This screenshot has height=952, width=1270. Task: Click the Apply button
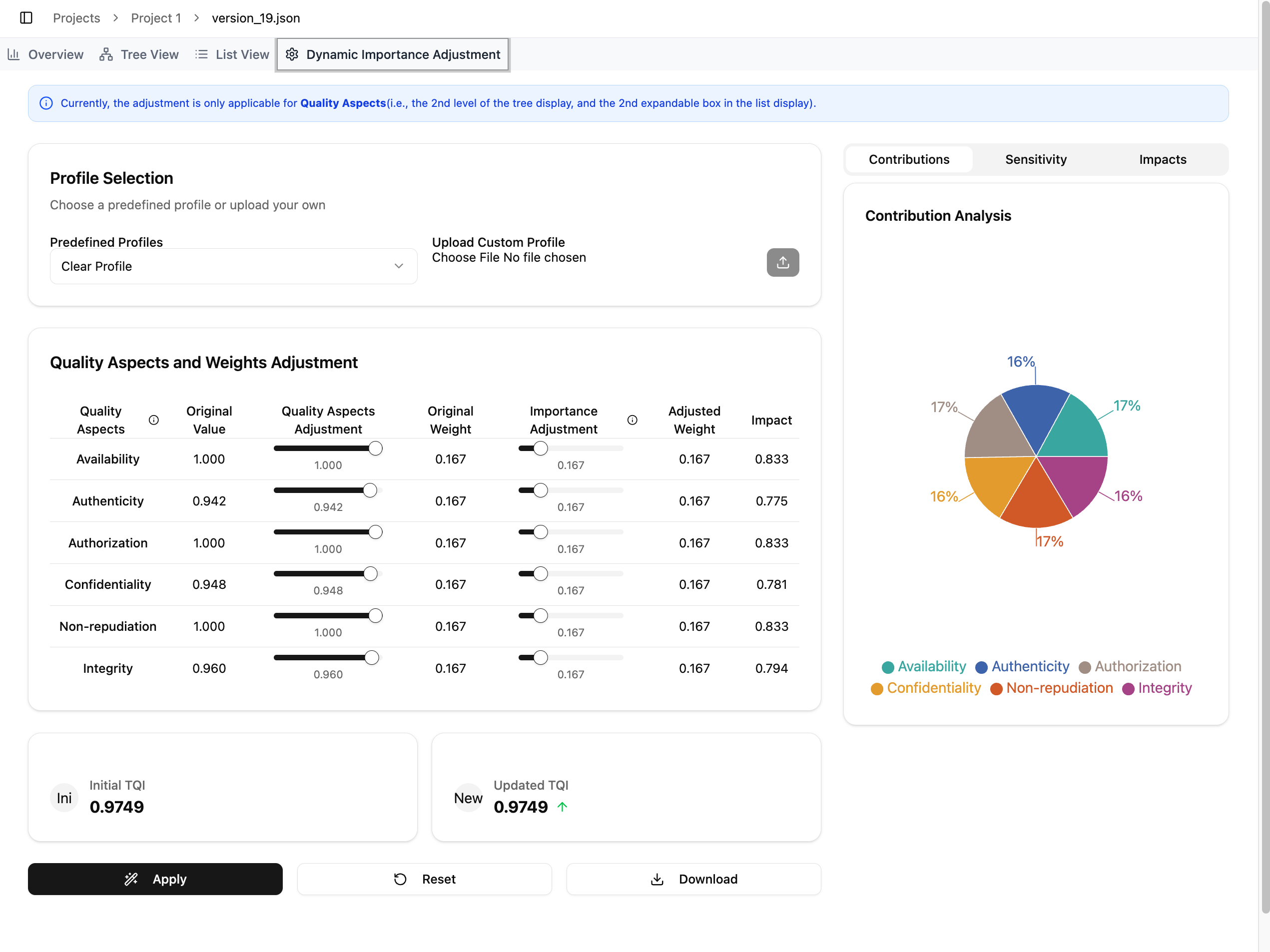[x=155, y=879]
